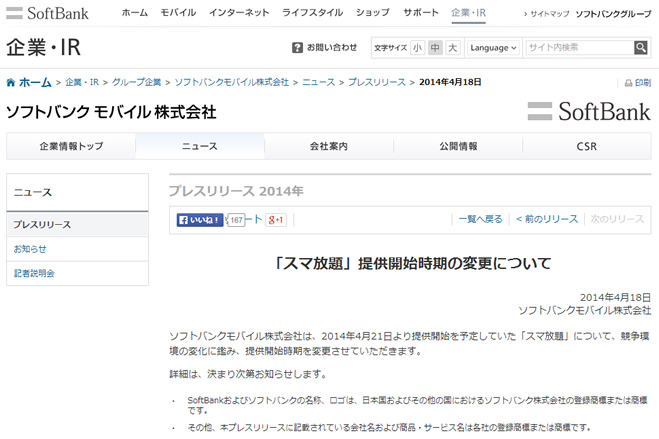Switch to the ニュース tab
The width and height of the screenshot is (659, 439).
click(x=200, y=146)
